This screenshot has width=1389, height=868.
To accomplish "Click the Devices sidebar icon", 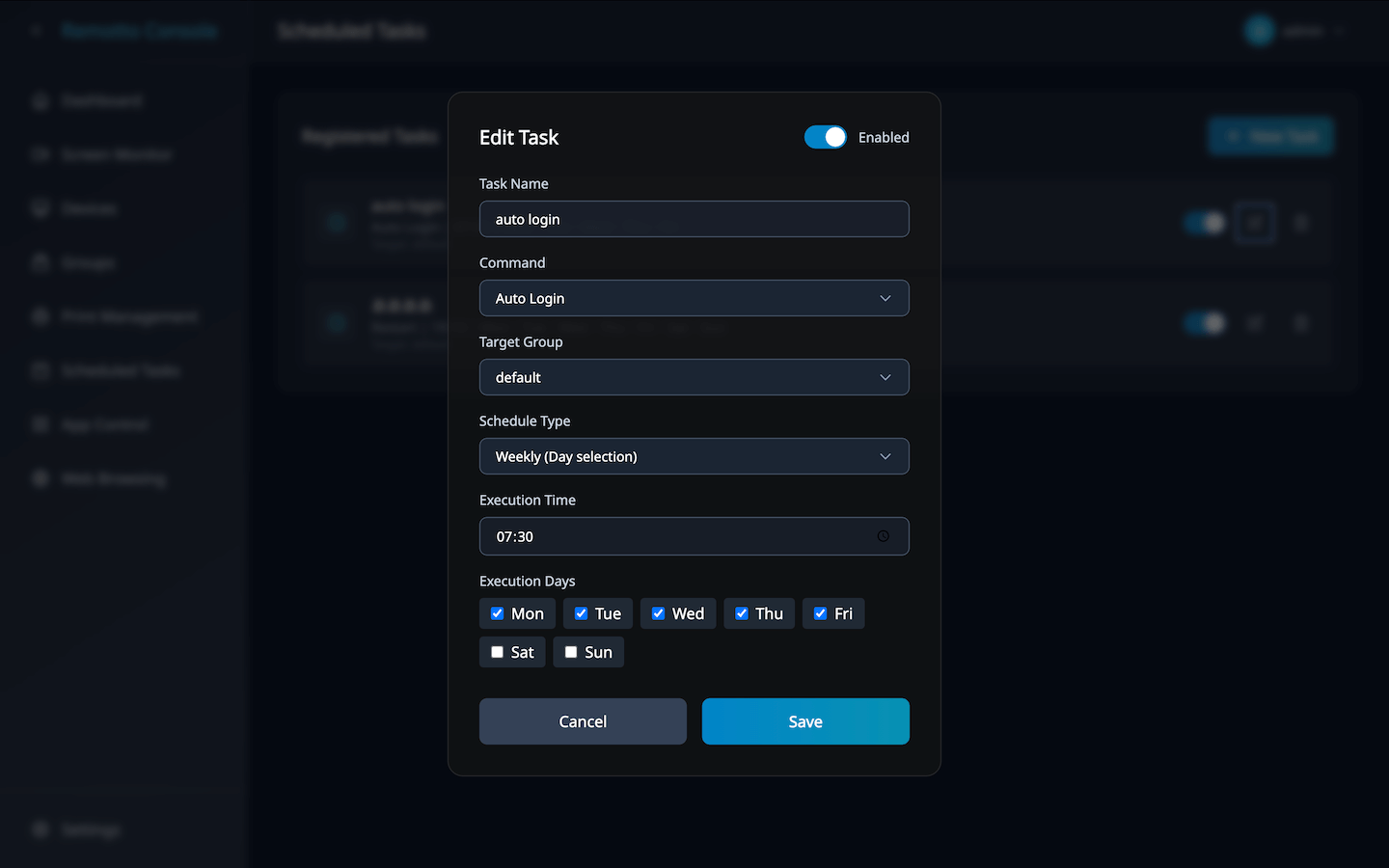I will [41, 209].
